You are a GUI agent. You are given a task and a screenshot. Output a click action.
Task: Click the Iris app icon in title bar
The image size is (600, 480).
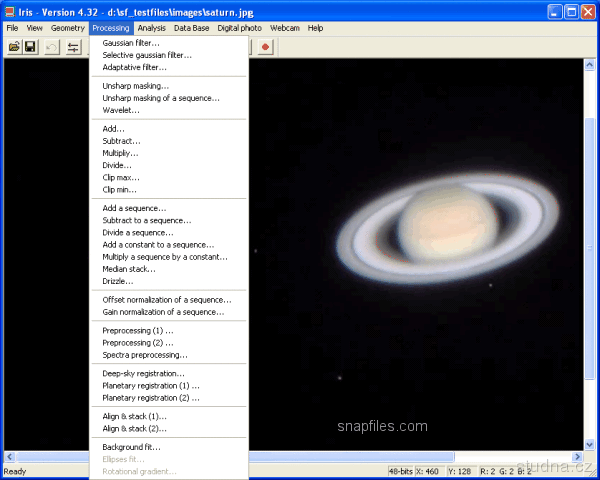(x=10, y=12)
